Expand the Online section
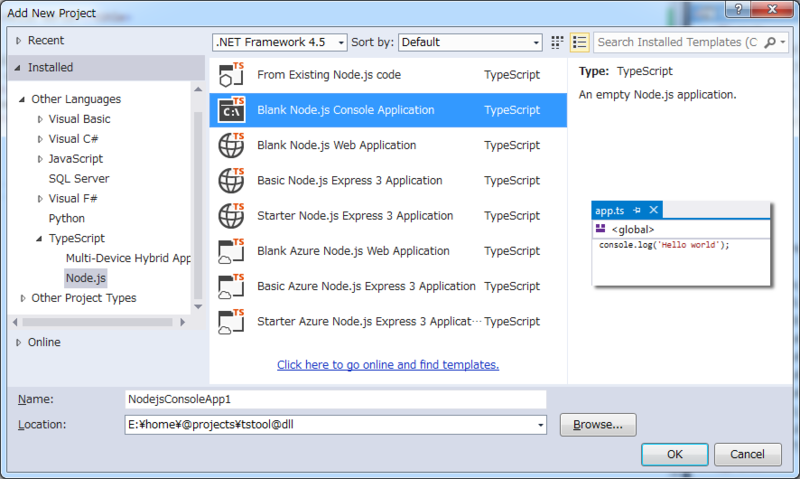Screen dimensions: 800x479 click(x=19, y=342)
